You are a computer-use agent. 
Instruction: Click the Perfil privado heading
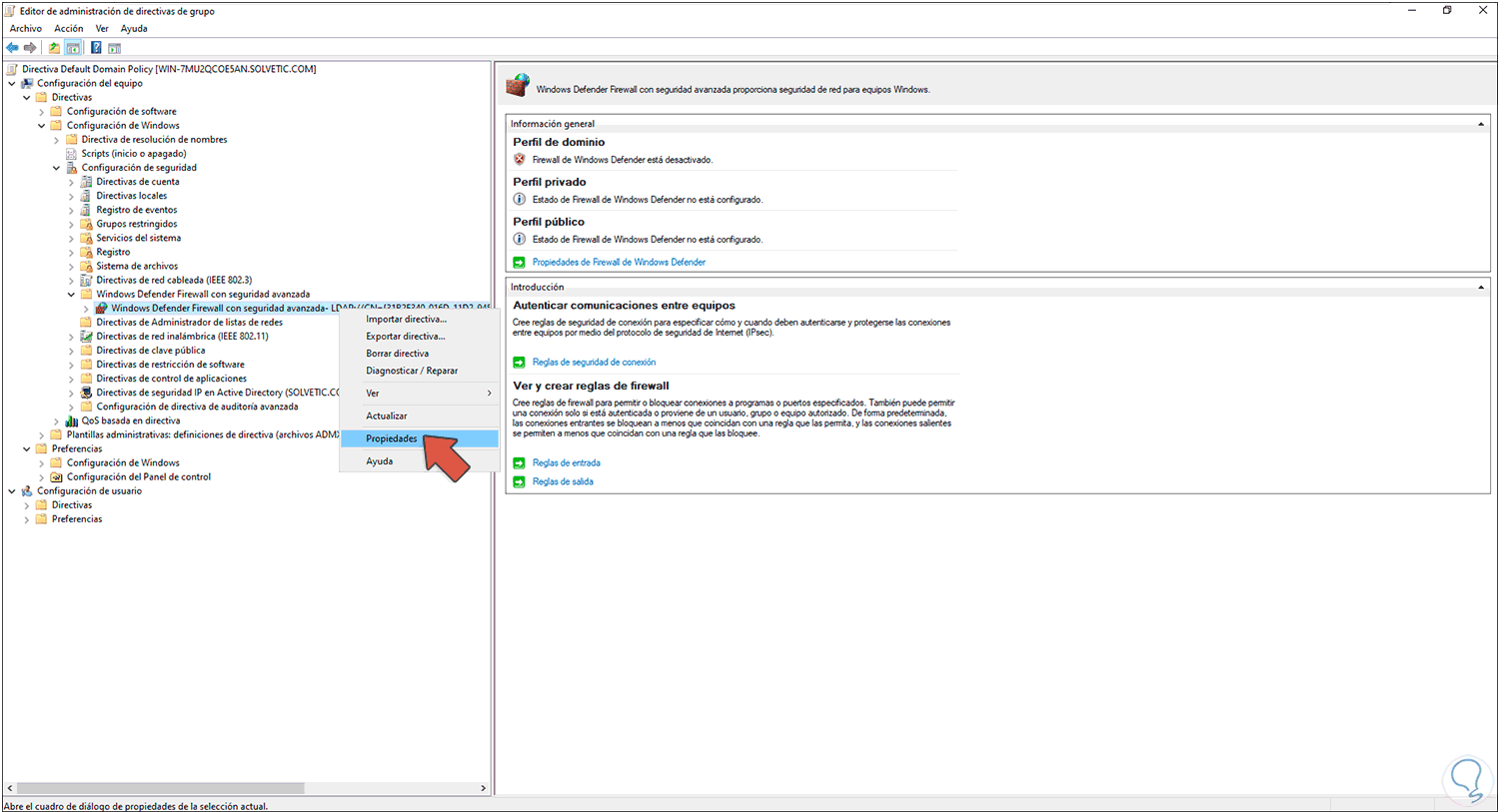[550, 182]
